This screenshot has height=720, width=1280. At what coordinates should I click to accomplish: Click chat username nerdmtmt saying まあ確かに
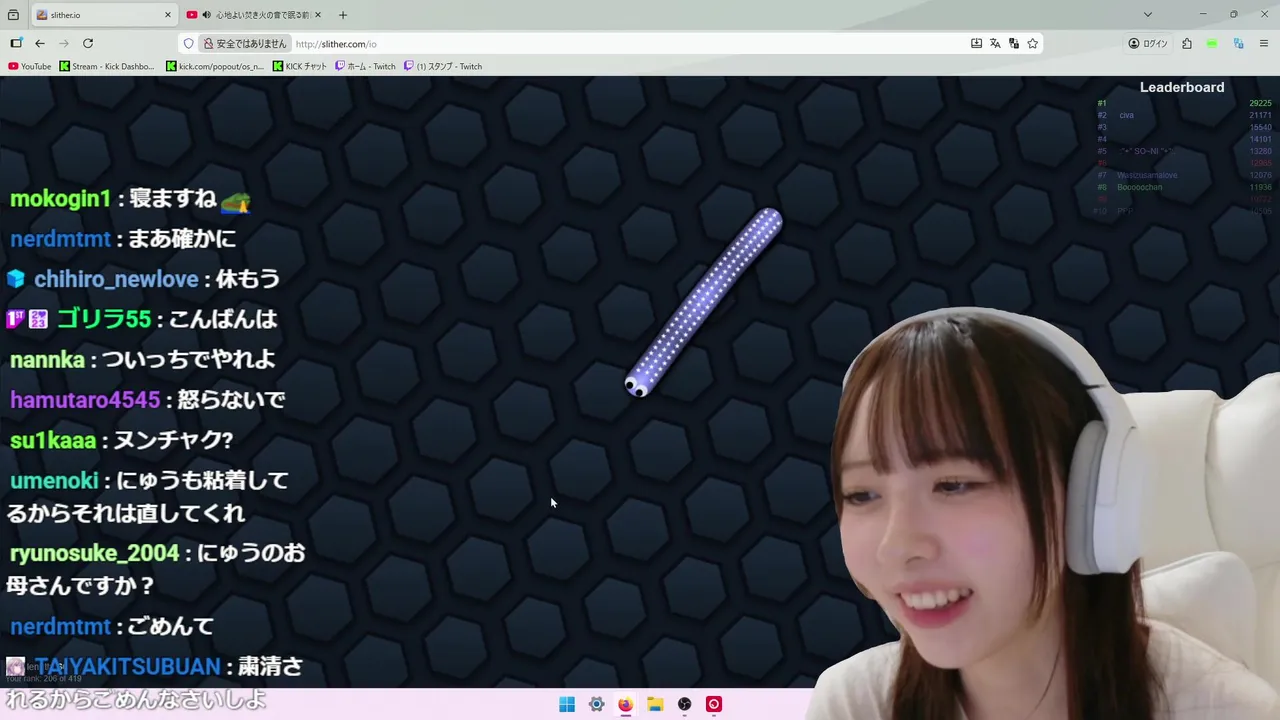tap(60, 239)
